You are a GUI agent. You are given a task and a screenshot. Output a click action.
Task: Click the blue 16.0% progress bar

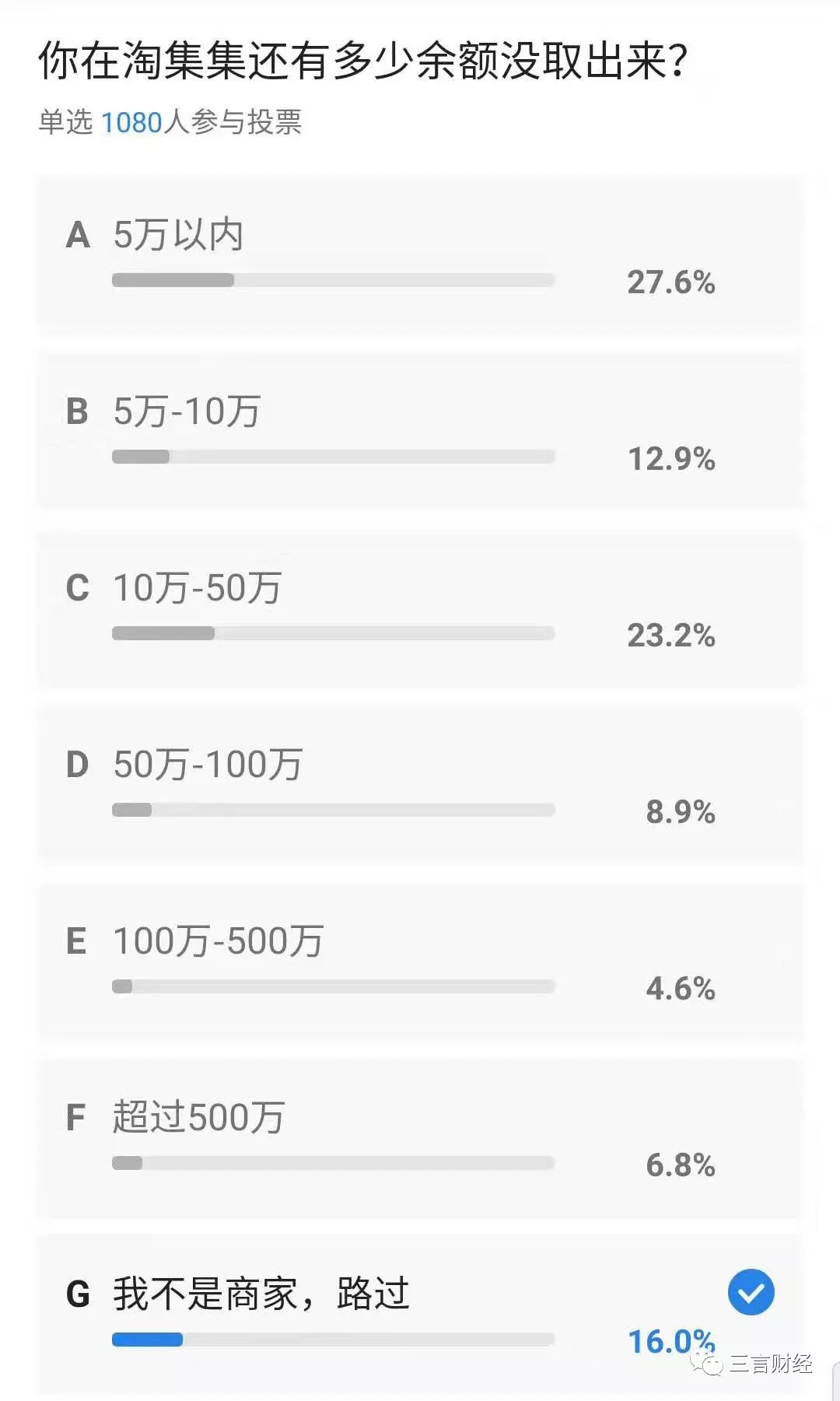coord(333,1340)
